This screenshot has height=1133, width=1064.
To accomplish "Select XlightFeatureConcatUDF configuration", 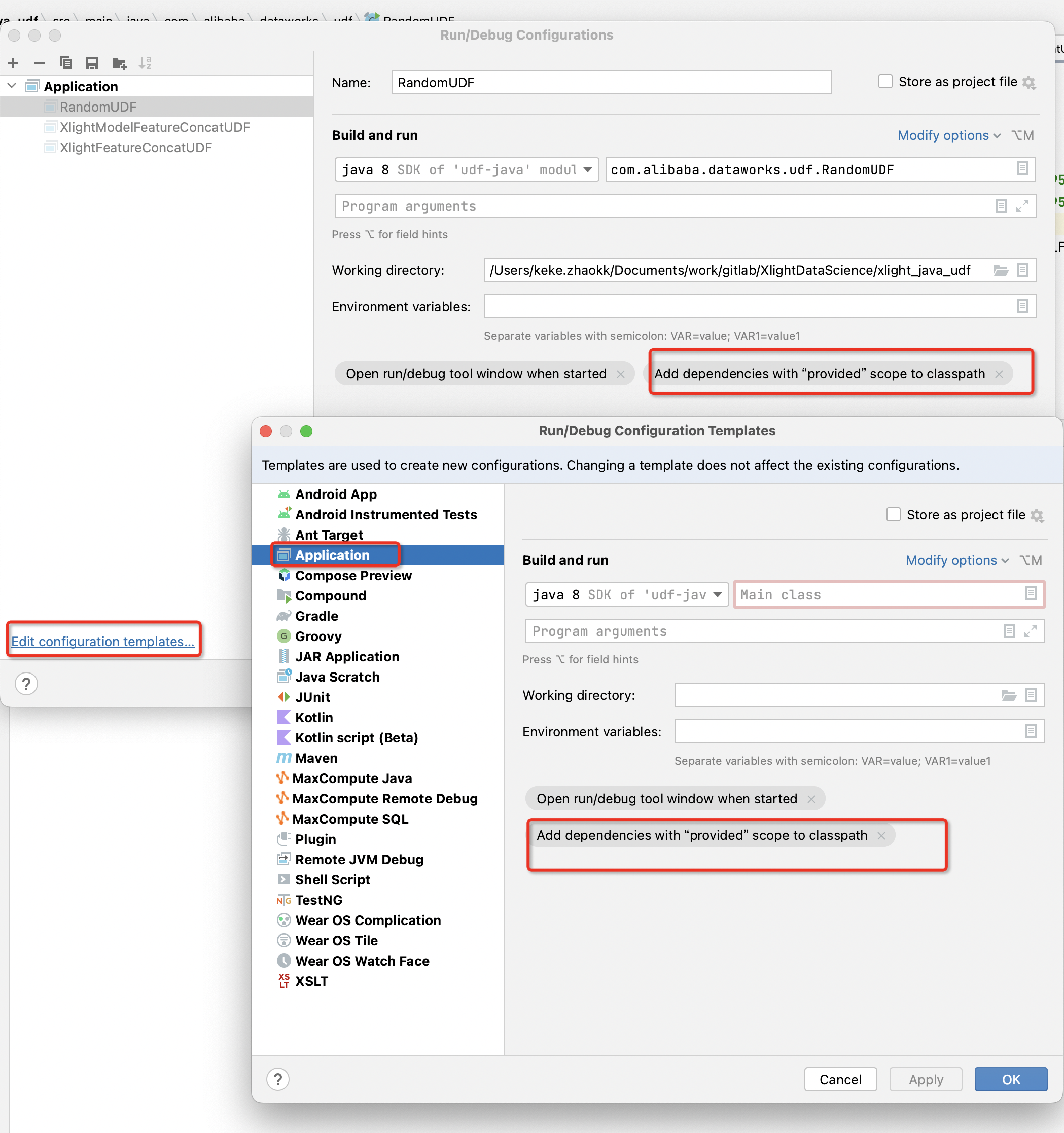I will point(135,148).
